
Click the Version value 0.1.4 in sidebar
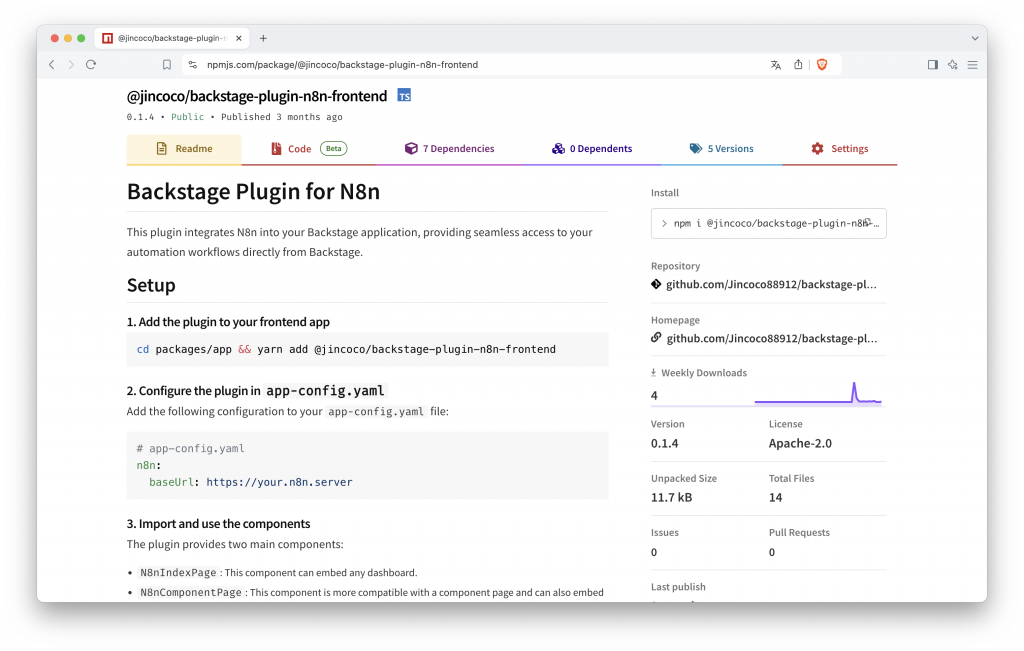(664, 443)
